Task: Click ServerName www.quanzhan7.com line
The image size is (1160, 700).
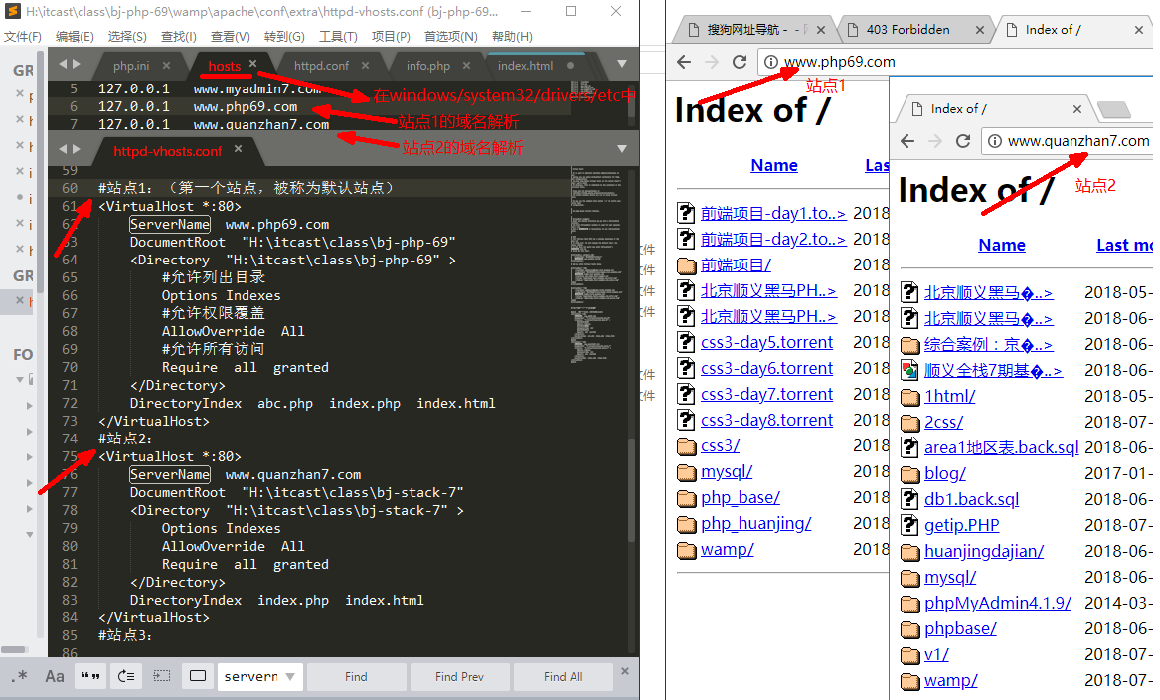Action: point(245,474)
